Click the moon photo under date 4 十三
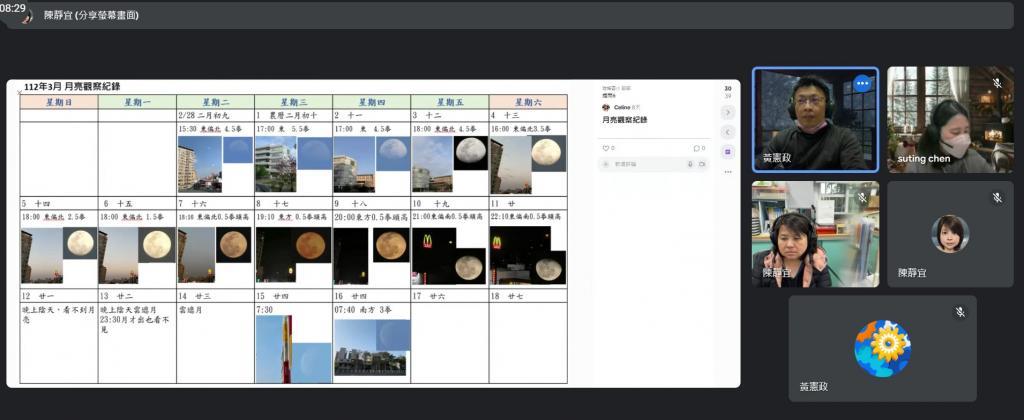This screenshot has height=420, width=1024. tap(546, 152)
